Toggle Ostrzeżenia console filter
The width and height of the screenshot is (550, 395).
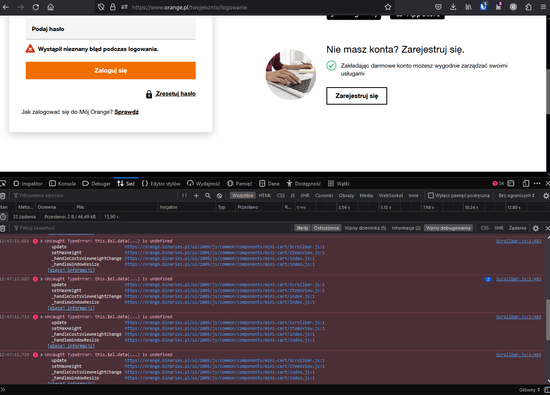pyautogui.click(x=326, y=228)
